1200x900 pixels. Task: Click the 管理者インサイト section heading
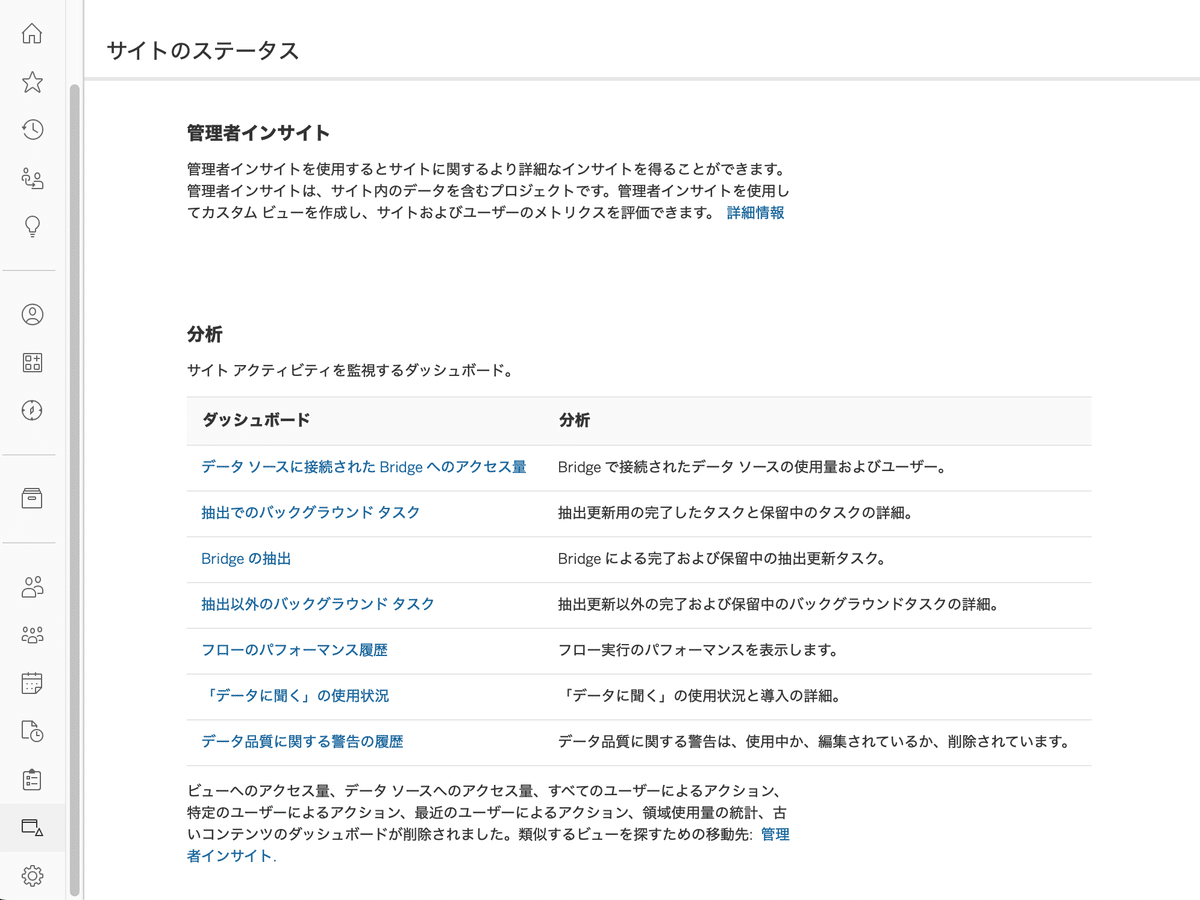[258, 133]
